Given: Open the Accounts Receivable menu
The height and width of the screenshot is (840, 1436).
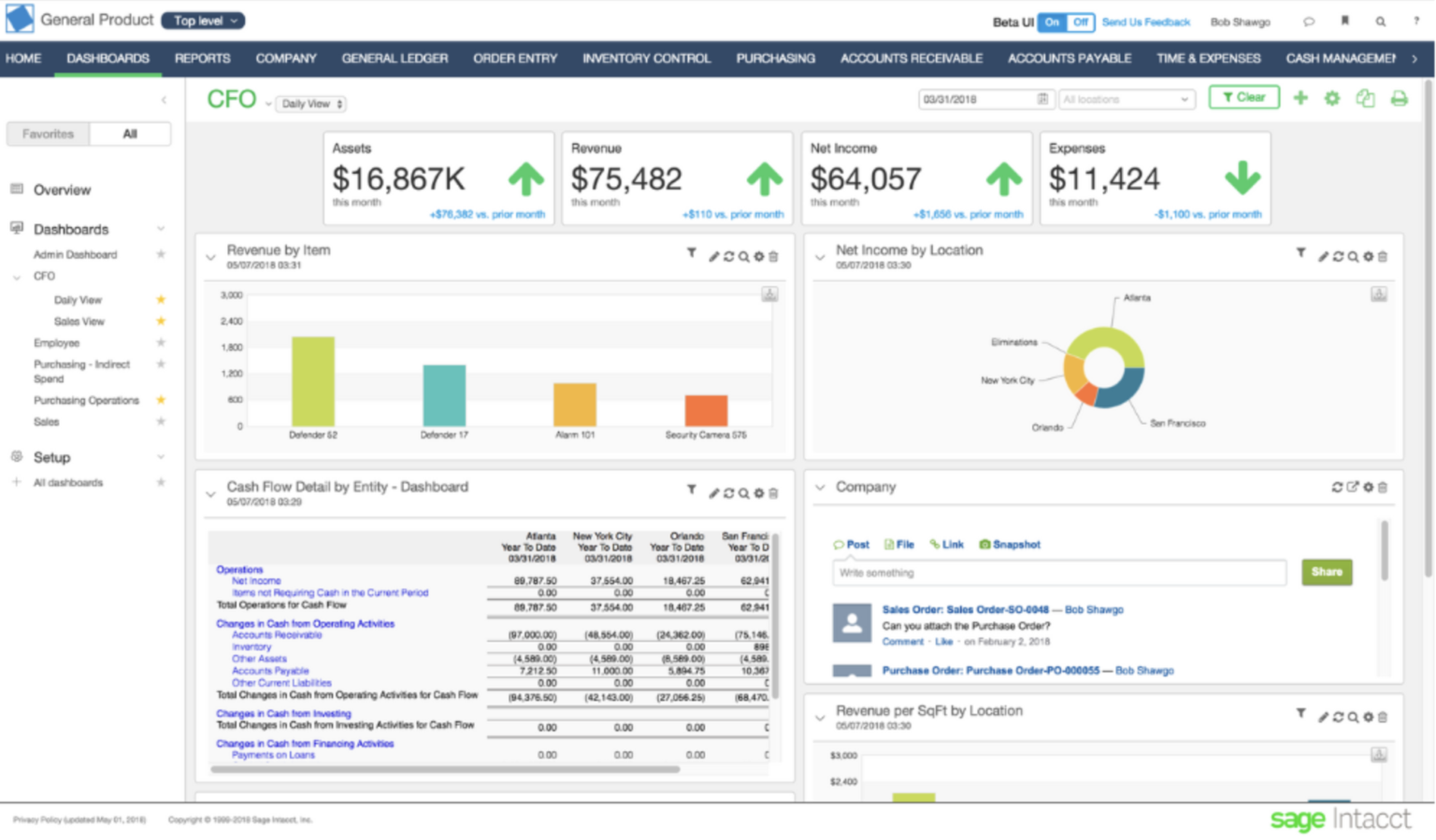Looking at the screenshot, I should tap(911, 58).
